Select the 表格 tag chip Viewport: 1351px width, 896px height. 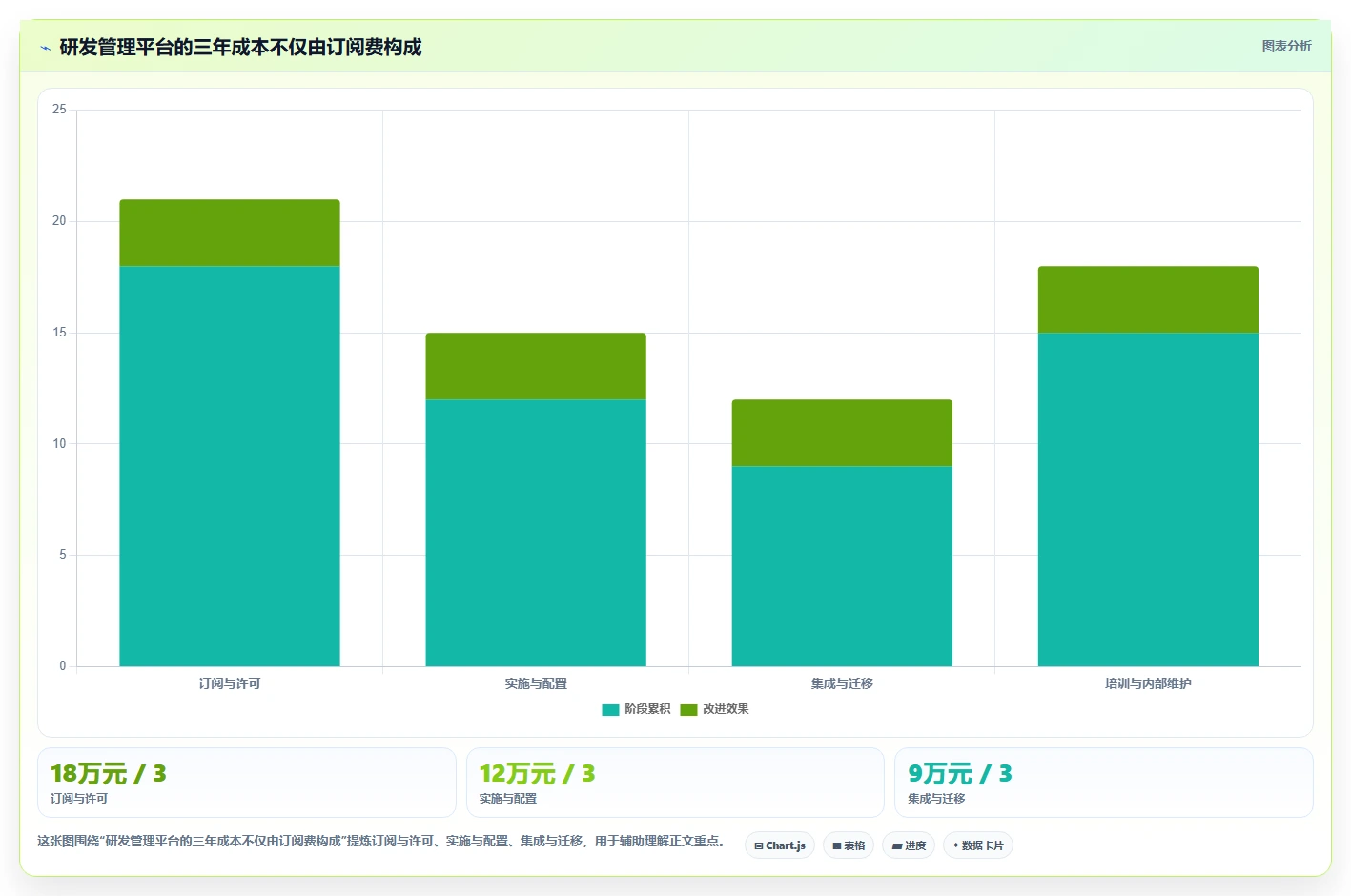coord(849,845)
